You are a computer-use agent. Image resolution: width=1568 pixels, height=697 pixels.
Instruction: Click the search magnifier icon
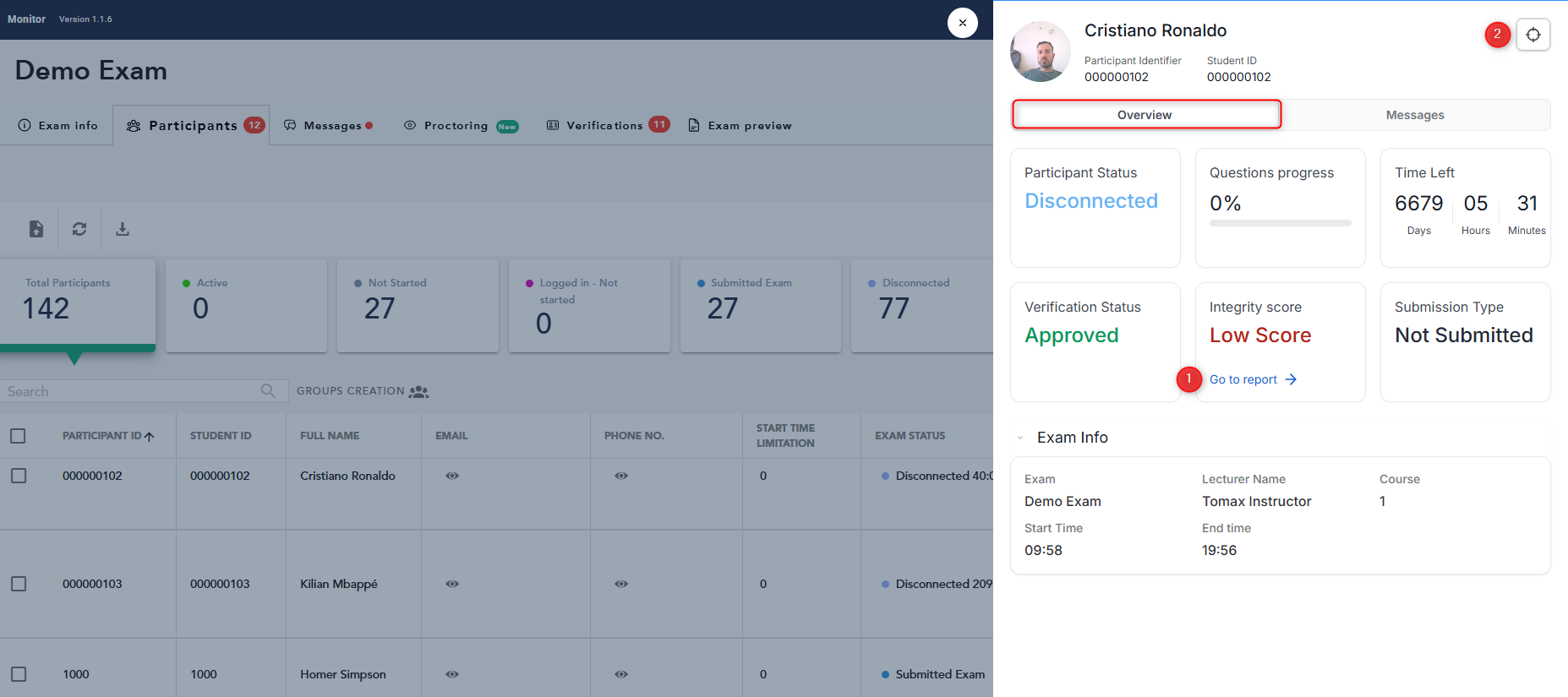point(268,390)
